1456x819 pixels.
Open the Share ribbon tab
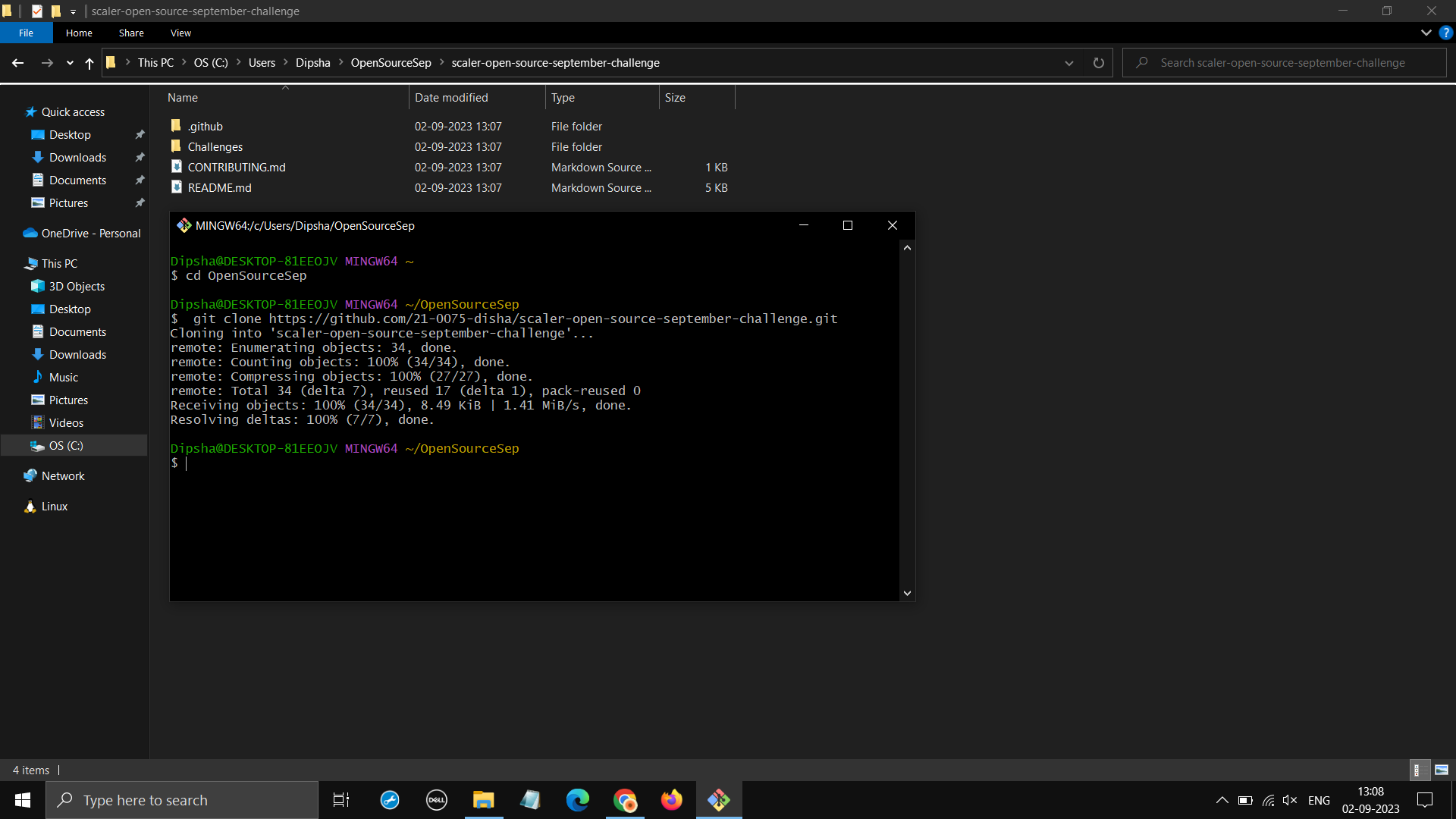pyautogui.click(x=130, y=33)
